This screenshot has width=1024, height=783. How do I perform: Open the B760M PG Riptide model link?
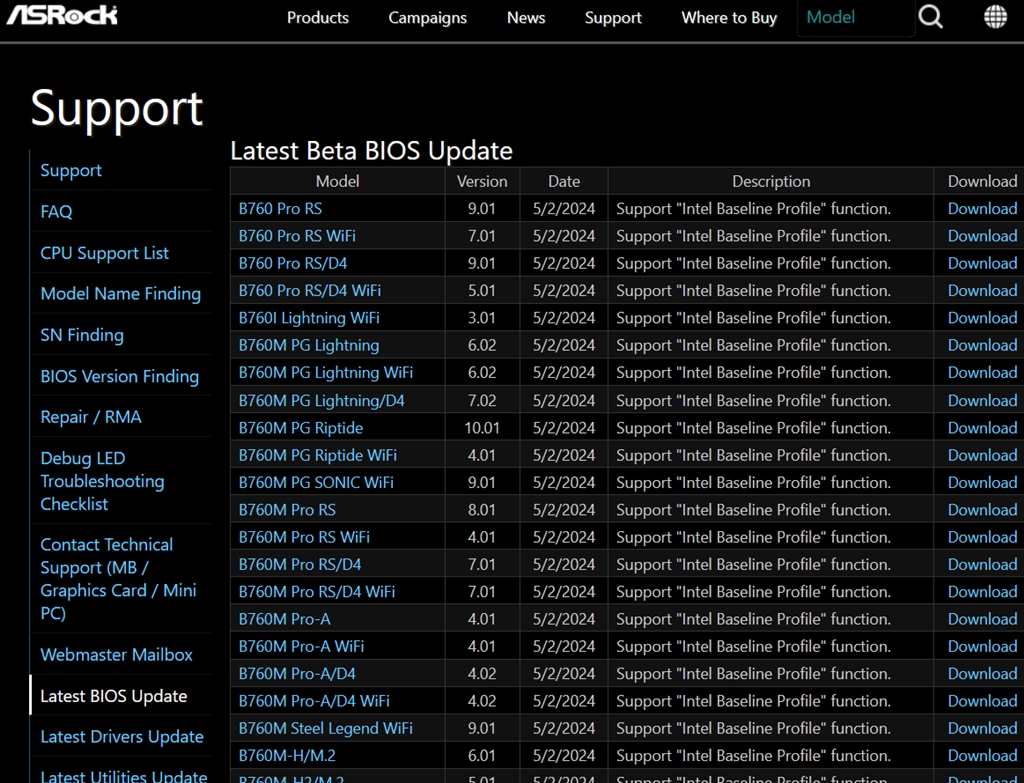(300, 428)
